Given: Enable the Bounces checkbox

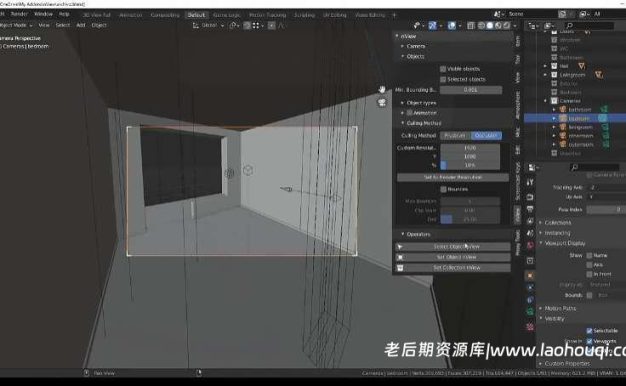Looking at the screenshot, I should [x=443, y=189].
